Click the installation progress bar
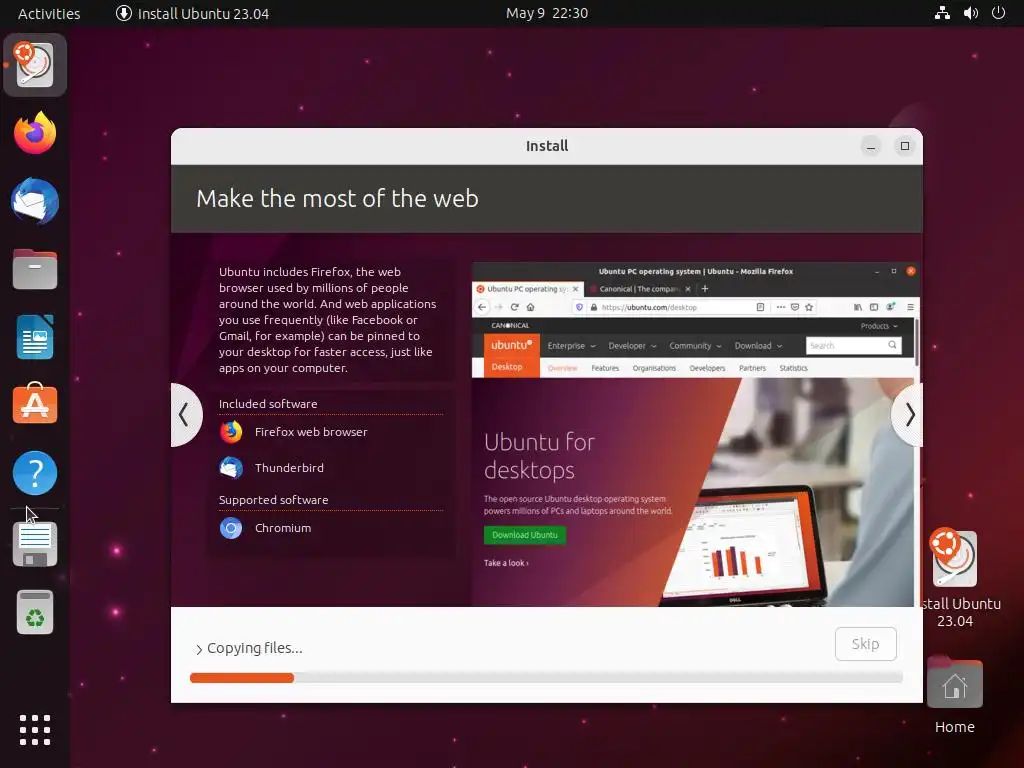 [546, 678]
